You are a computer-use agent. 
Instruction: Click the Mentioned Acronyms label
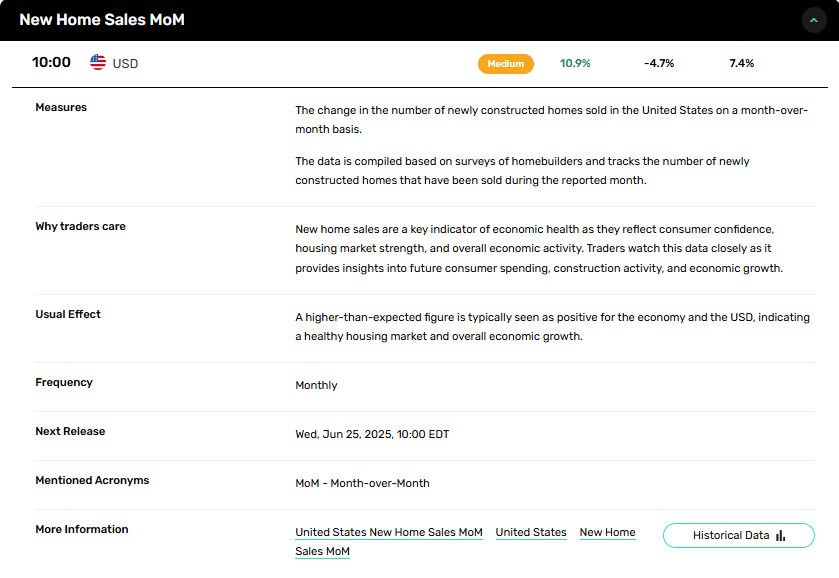point(92,480)
